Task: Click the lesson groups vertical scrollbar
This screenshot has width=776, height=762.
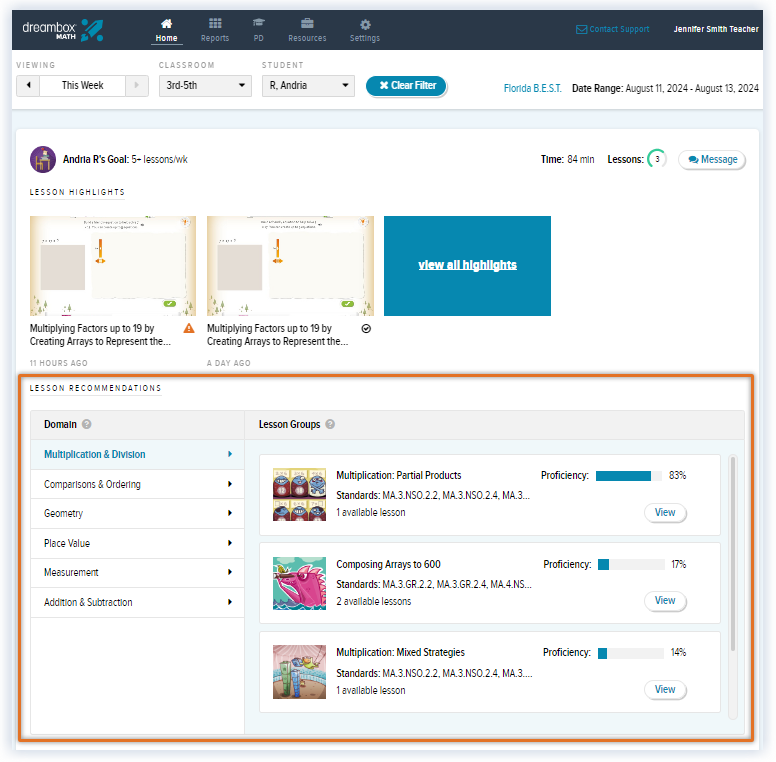Action: pos(733,554)
